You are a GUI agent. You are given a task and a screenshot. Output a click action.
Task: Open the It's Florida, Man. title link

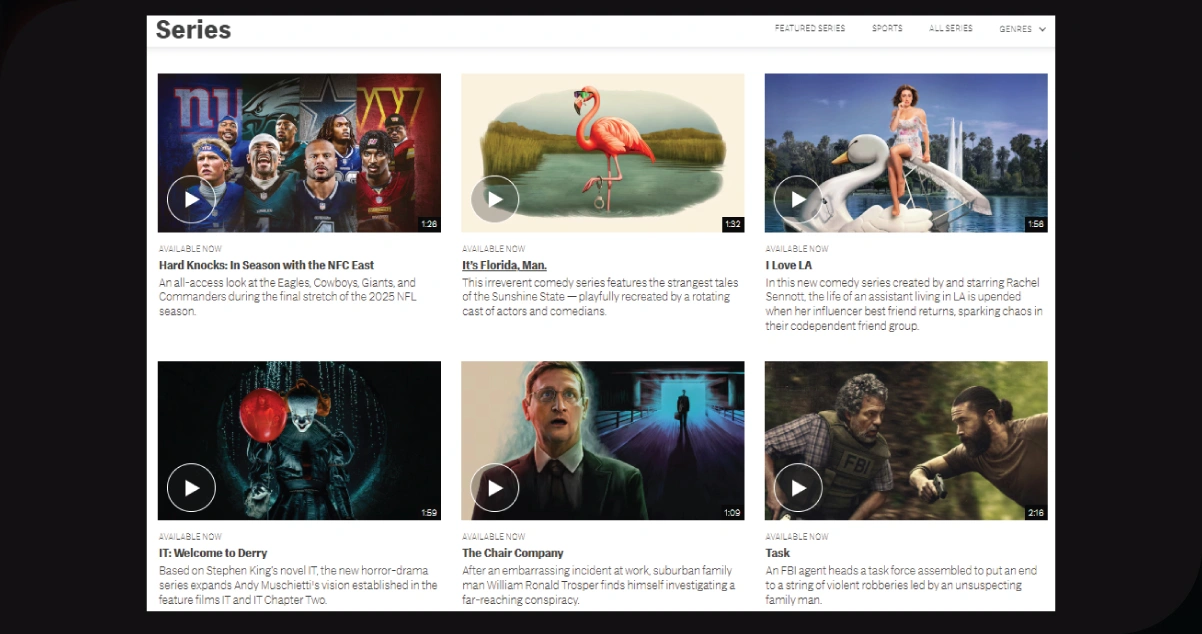pyautogui.click(x=504, y=265)
